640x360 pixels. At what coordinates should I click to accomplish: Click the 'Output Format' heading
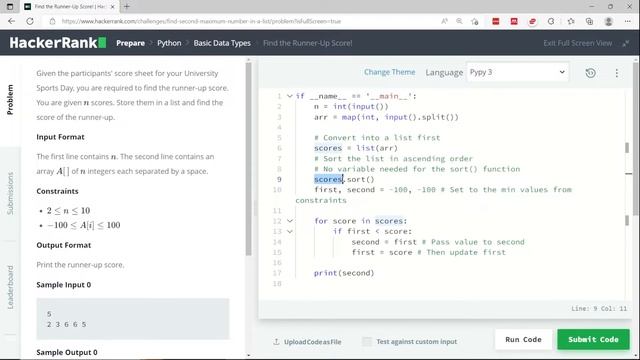point(64,245)
